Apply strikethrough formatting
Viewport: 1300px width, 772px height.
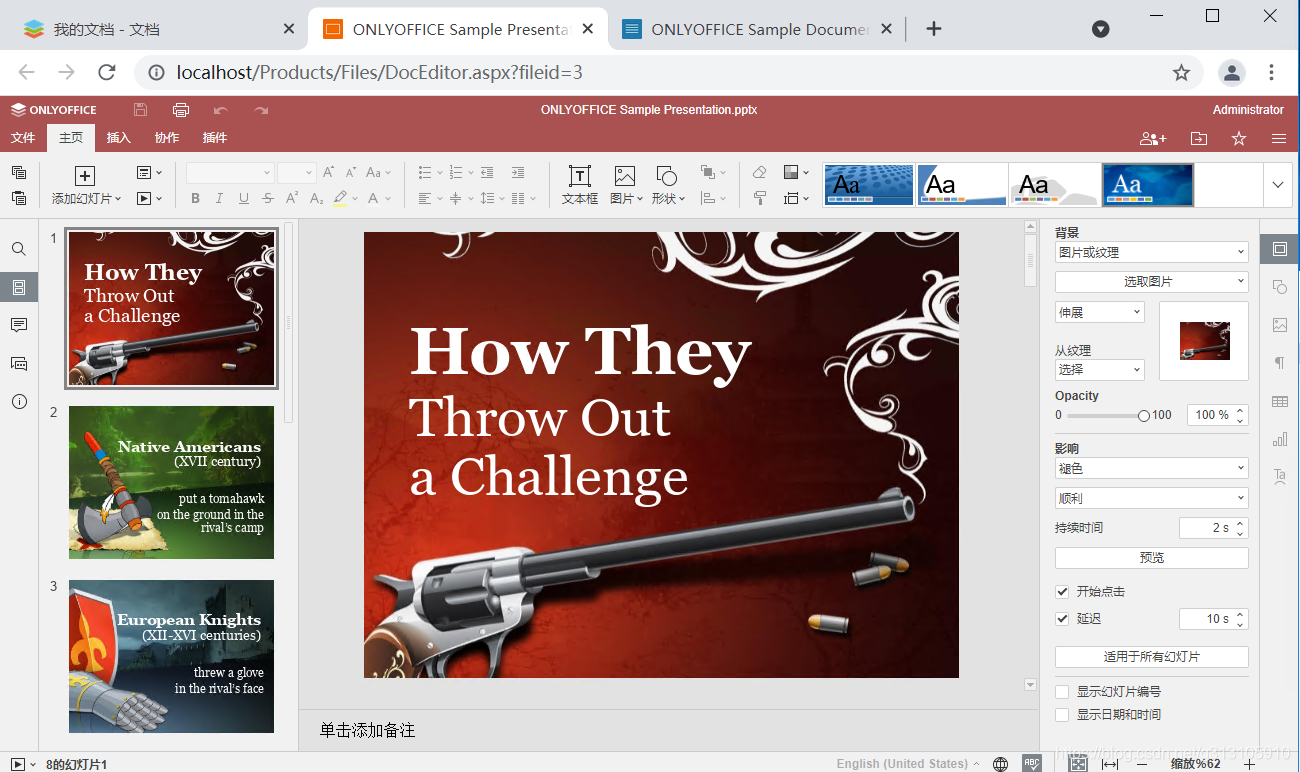[268, 199]
